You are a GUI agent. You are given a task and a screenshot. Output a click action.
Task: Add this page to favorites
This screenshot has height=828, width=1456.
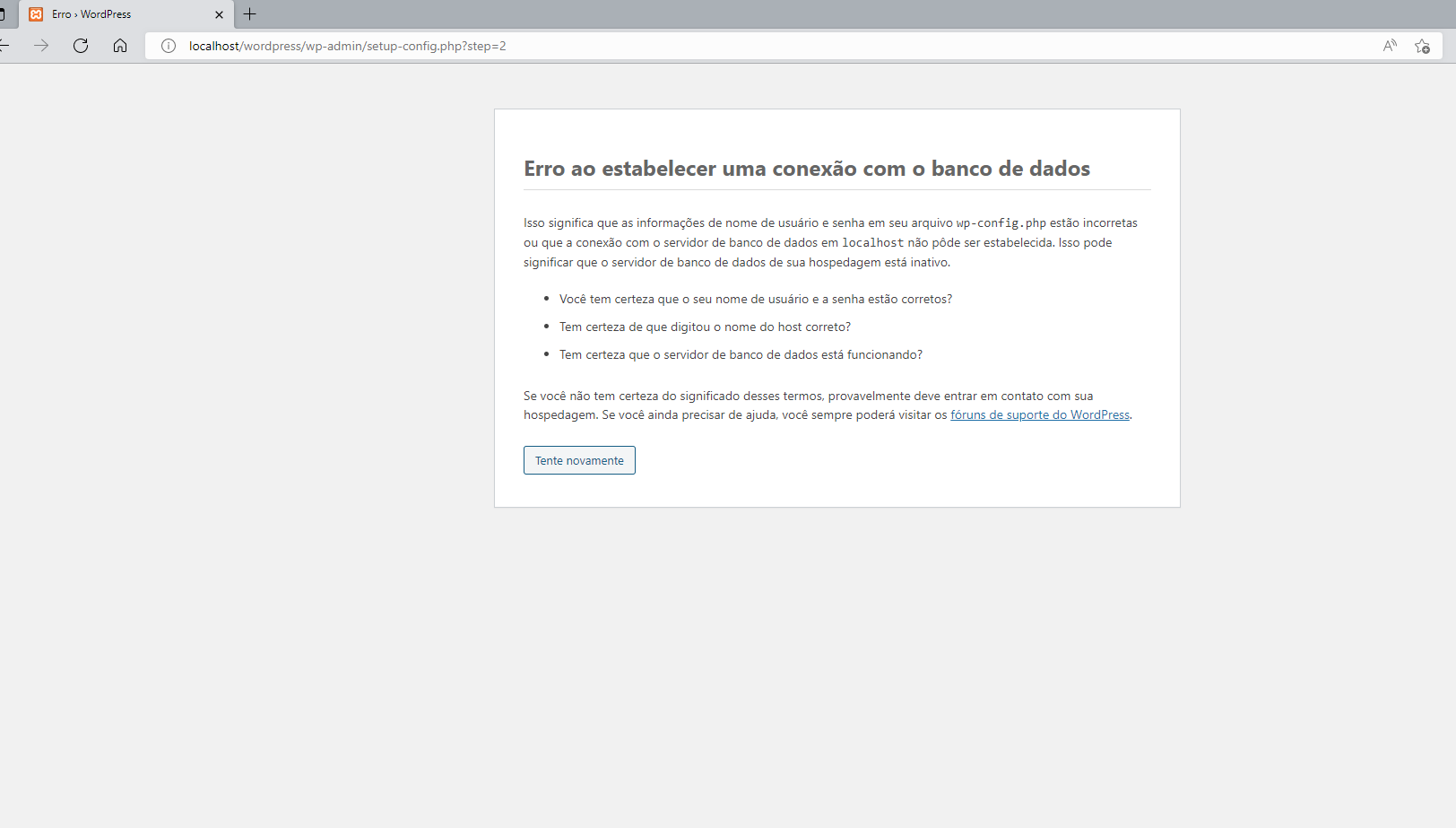click(x=1422, y=46)
